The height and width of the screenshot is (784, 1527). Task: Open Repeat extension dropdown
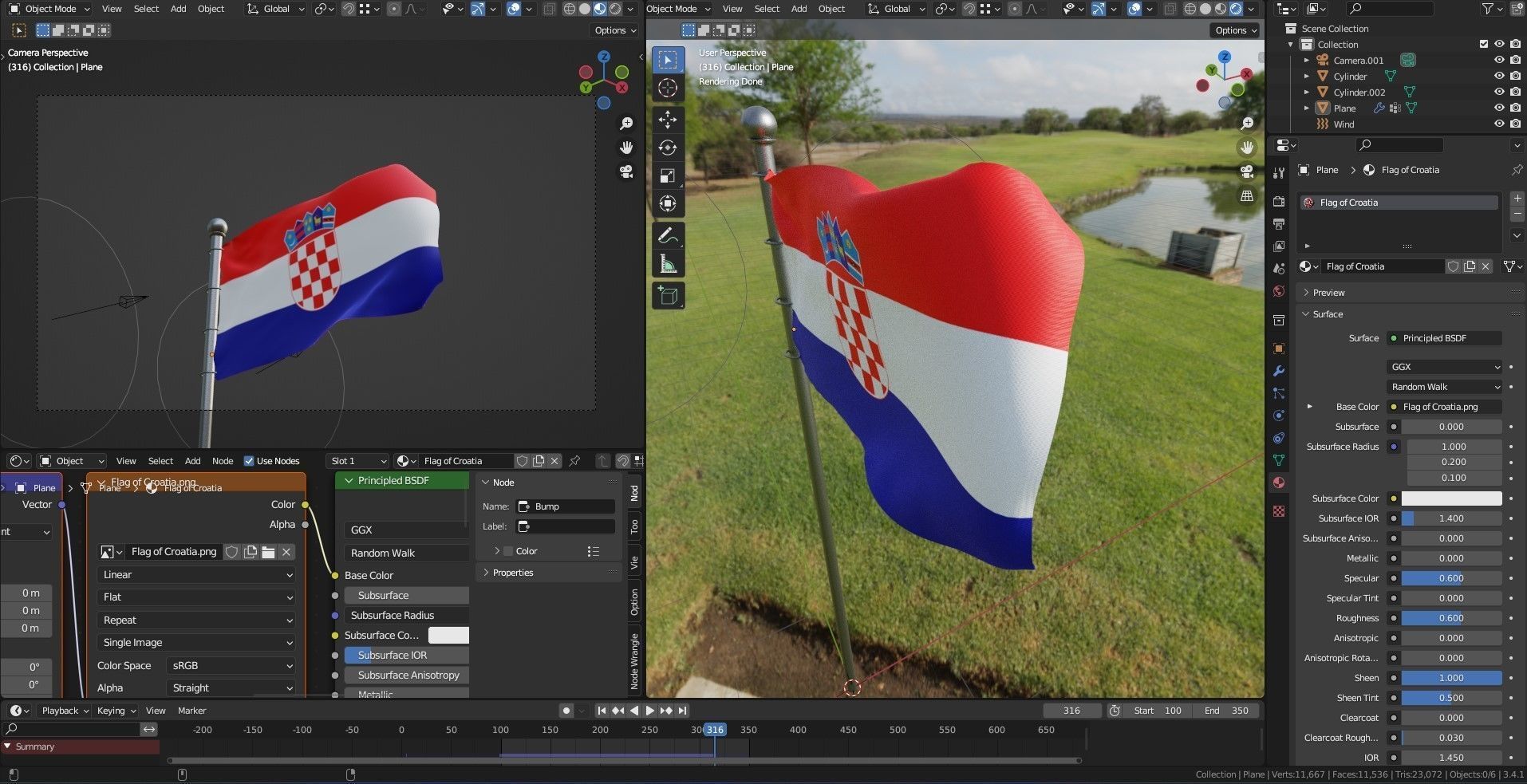(197, 620)
